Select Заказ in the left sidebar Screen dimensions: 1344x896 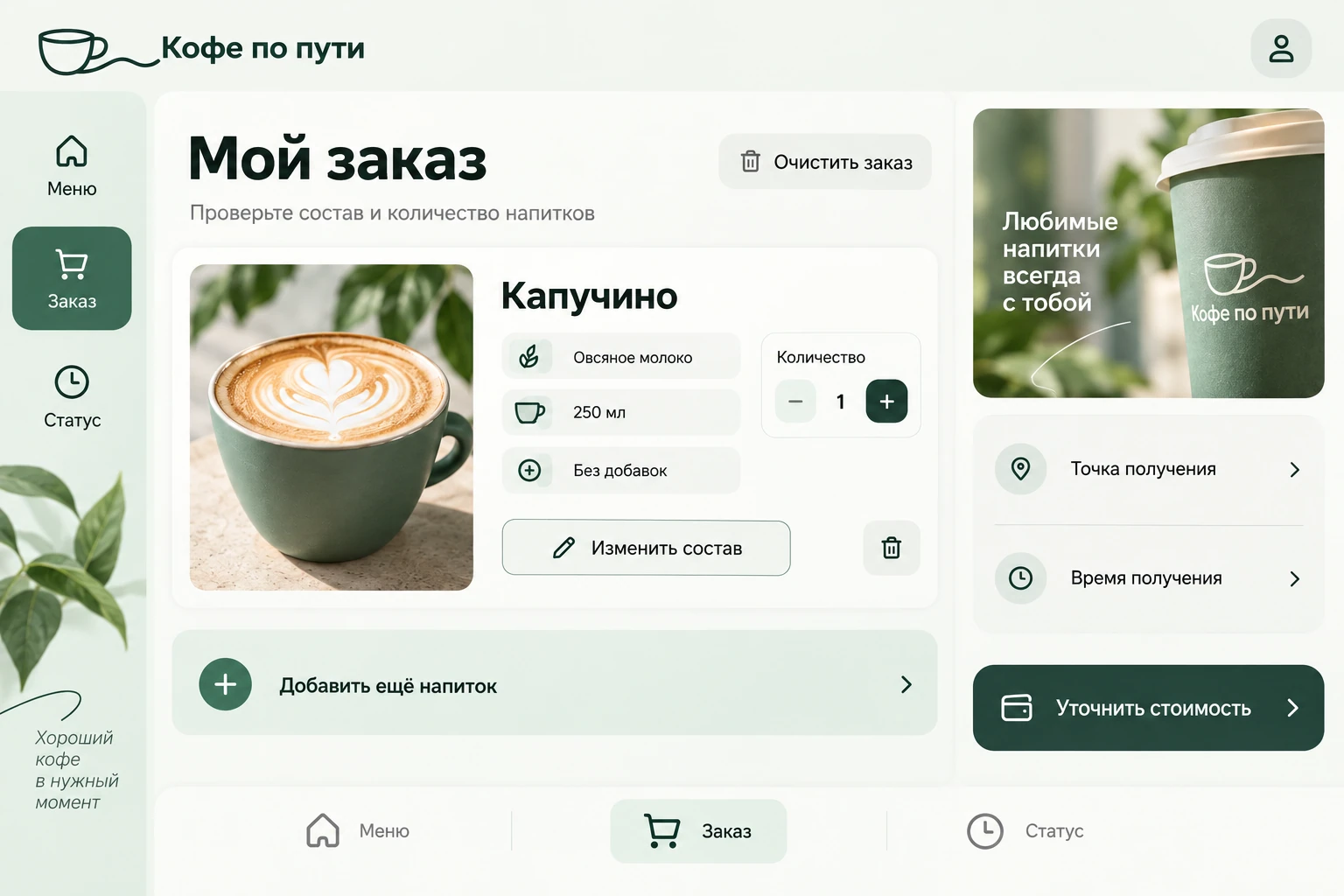(x=72, y=278)
